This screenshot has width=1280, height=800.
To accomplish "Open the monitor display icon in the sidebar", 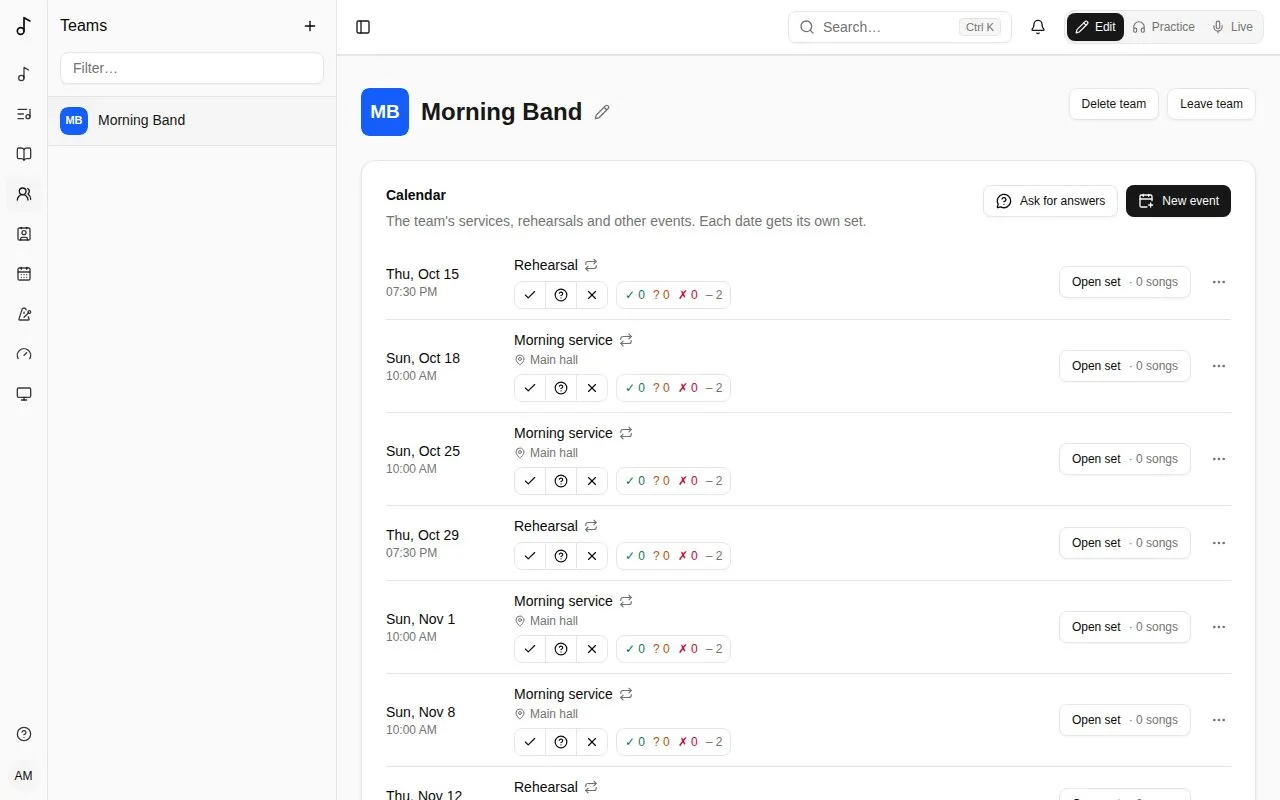I will (24, 394).
